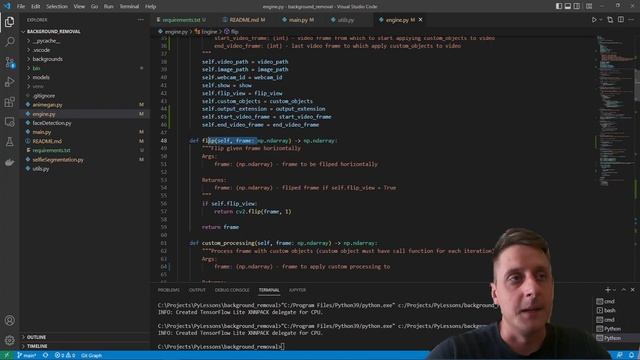Create a new terminal with plus
The width and height of the screenshot is (640, 360).
pyautogui.click(x=607, y=289)
